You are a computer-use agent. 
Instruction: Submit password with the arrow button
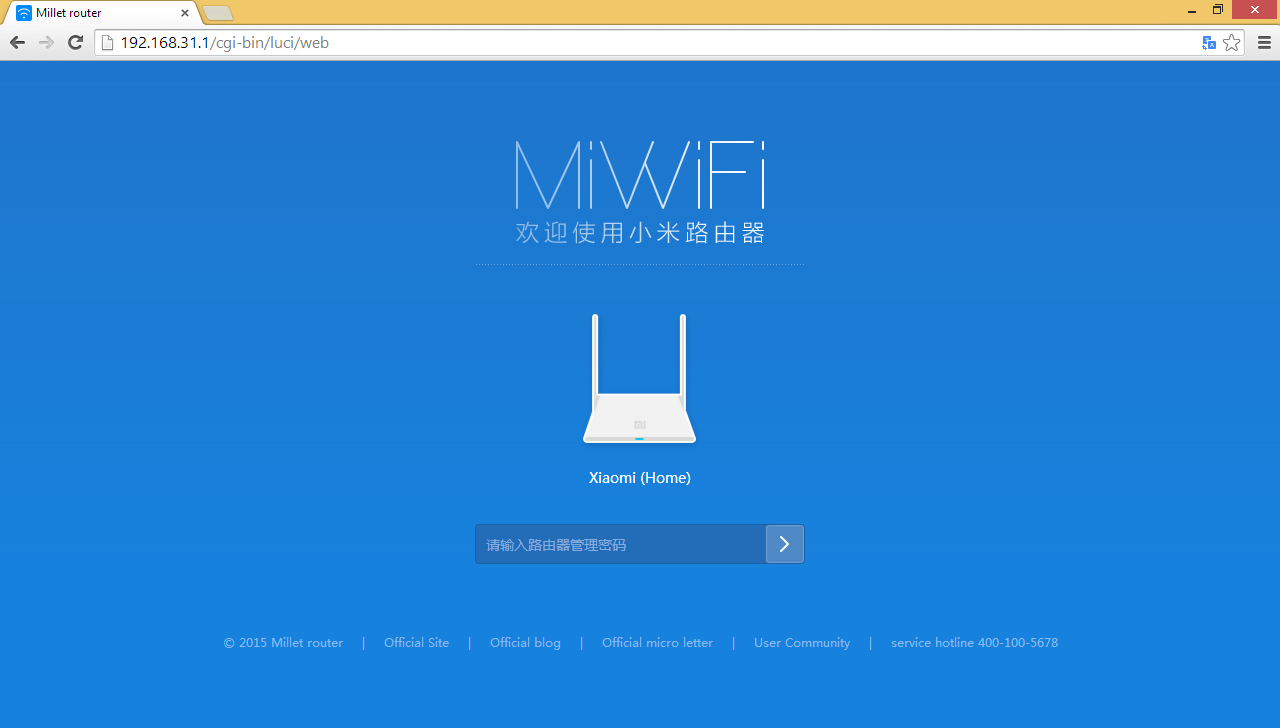(x=785, y=544)
